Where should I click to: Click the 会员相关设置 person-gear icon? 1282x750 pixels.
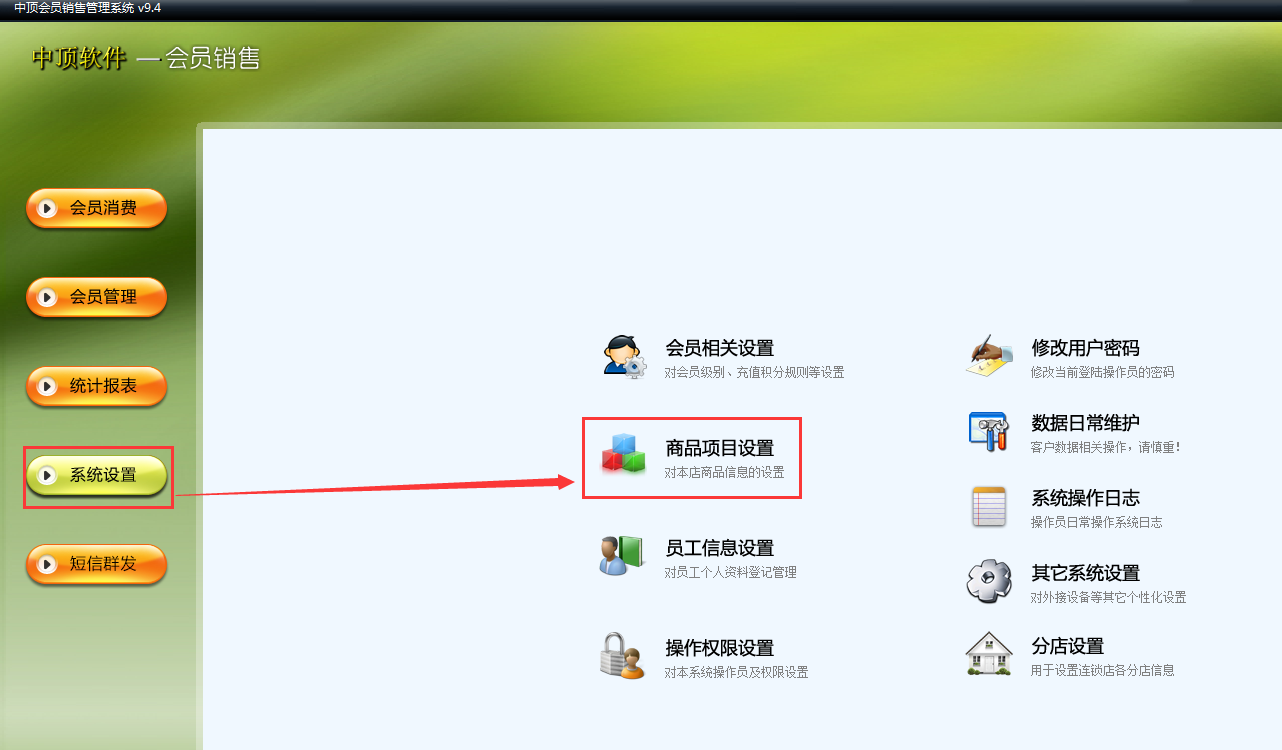625,357
